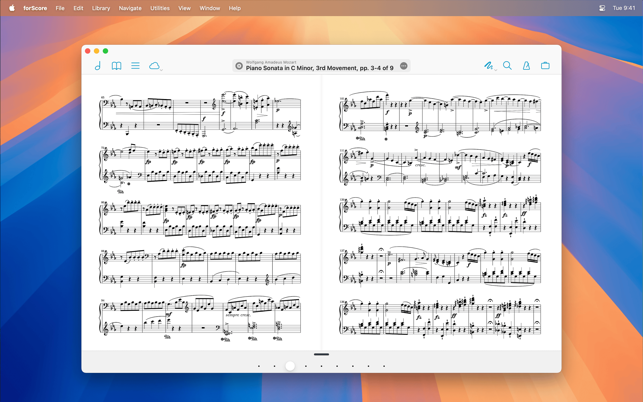Image resolution: width=643 pixels, height=402 pixels.
Task: Open the File menu
Action: pos(60,8)
